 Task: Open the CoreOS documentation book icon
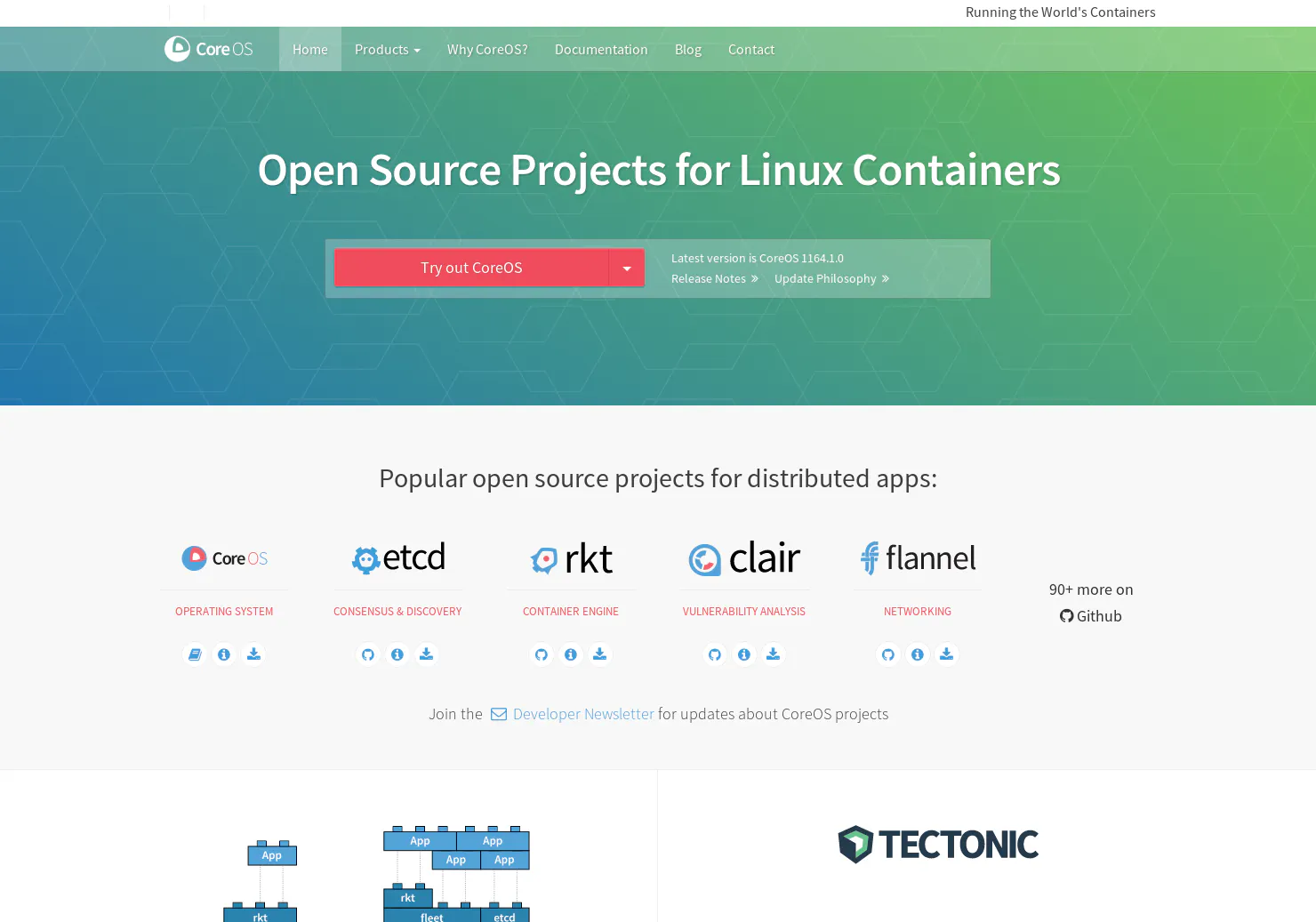(x=195, y=654)
